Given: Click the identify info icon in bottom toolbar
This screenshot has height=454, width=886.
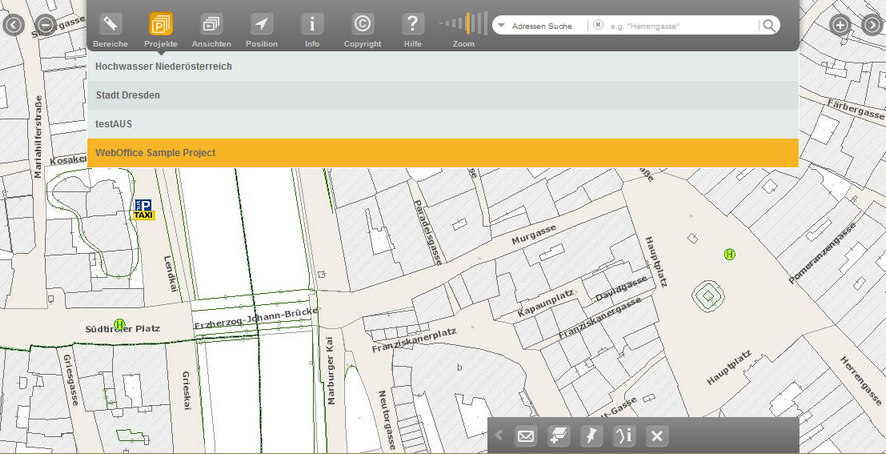Looking at the screenshot, I should point(624,436).
